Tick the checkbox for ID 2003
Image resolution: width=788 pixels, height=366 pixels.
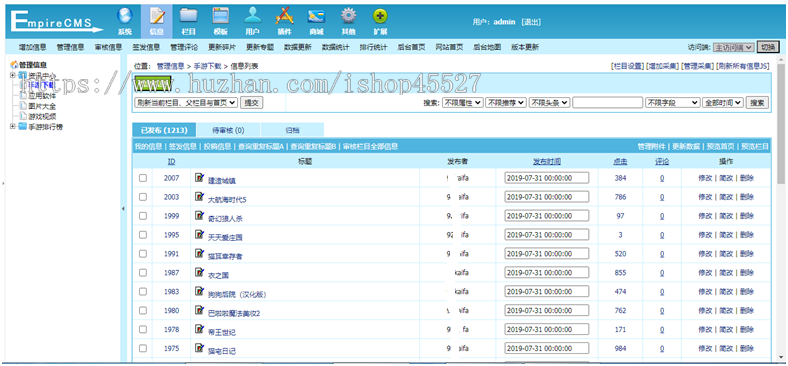(143, 197)
